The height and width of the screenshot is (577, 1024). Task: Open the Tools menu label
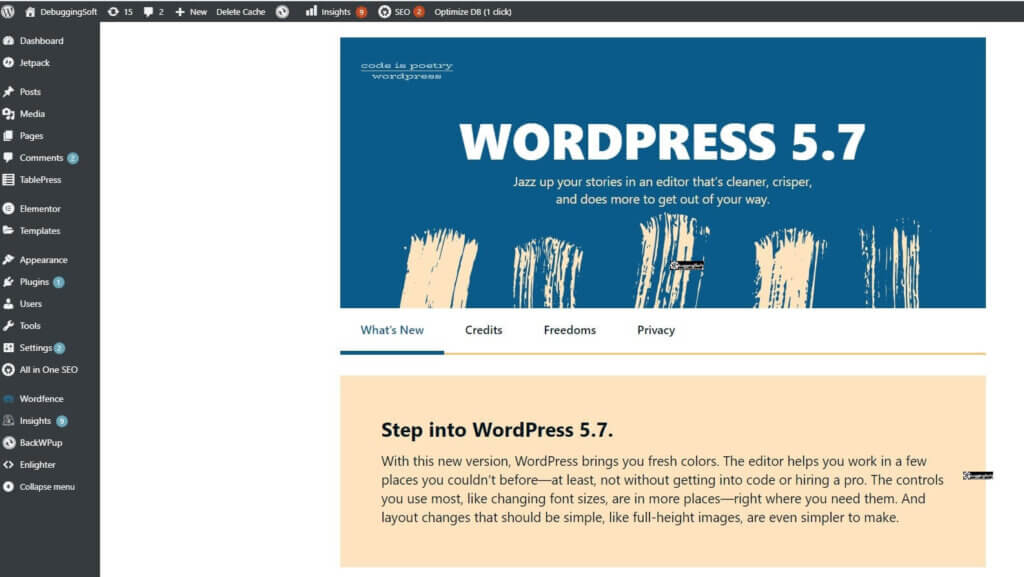(30, 326)
